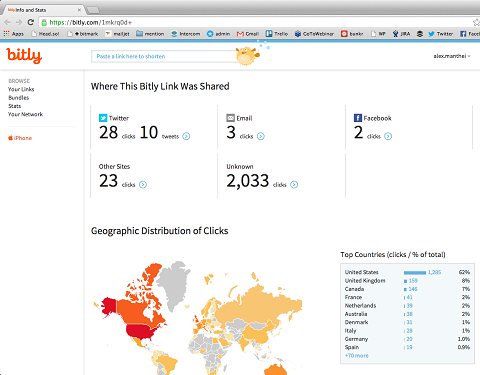Expand Facebook clicks details arrow
The image size is (480, 375).
(x=388, y=136)
